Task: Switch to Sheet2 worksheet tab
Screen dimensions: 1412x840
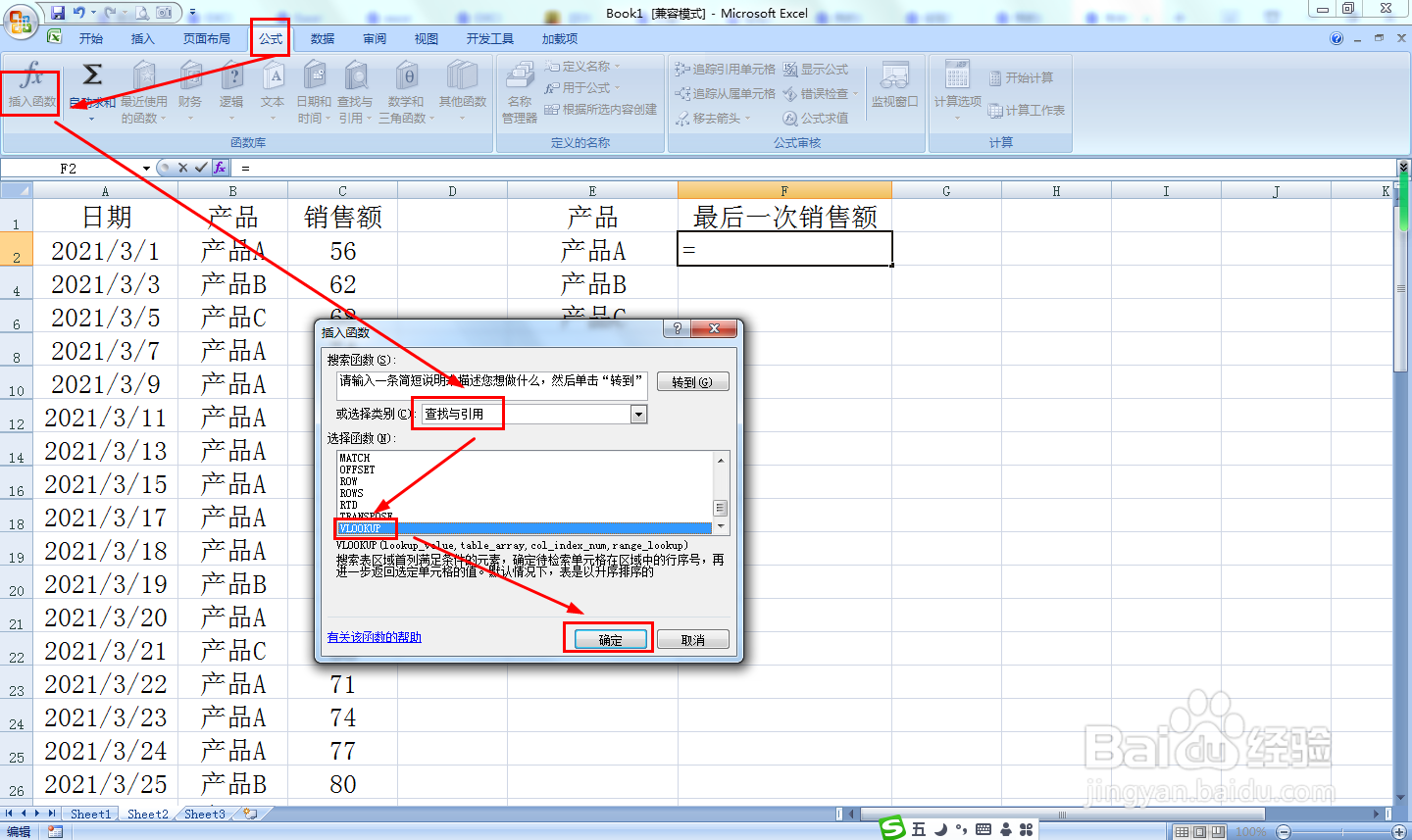Action: (x=148, y=814)
